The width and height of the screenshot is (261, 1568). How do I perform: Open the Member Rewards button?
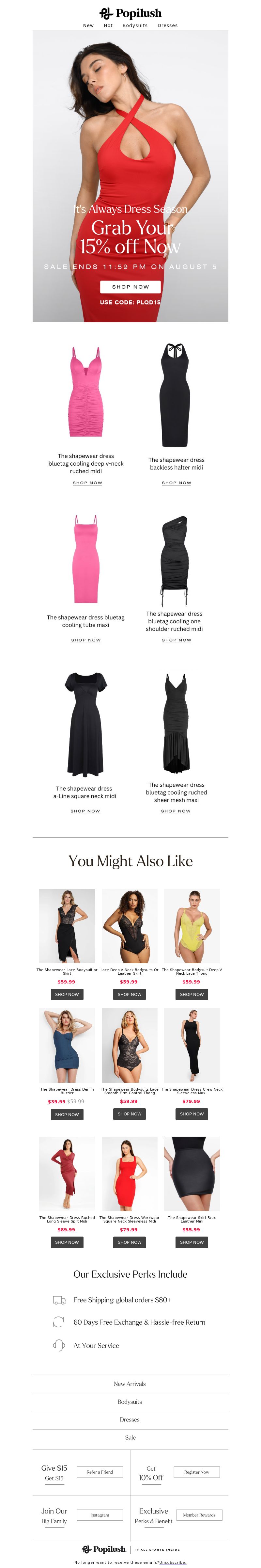click(x=199, y=1515)
